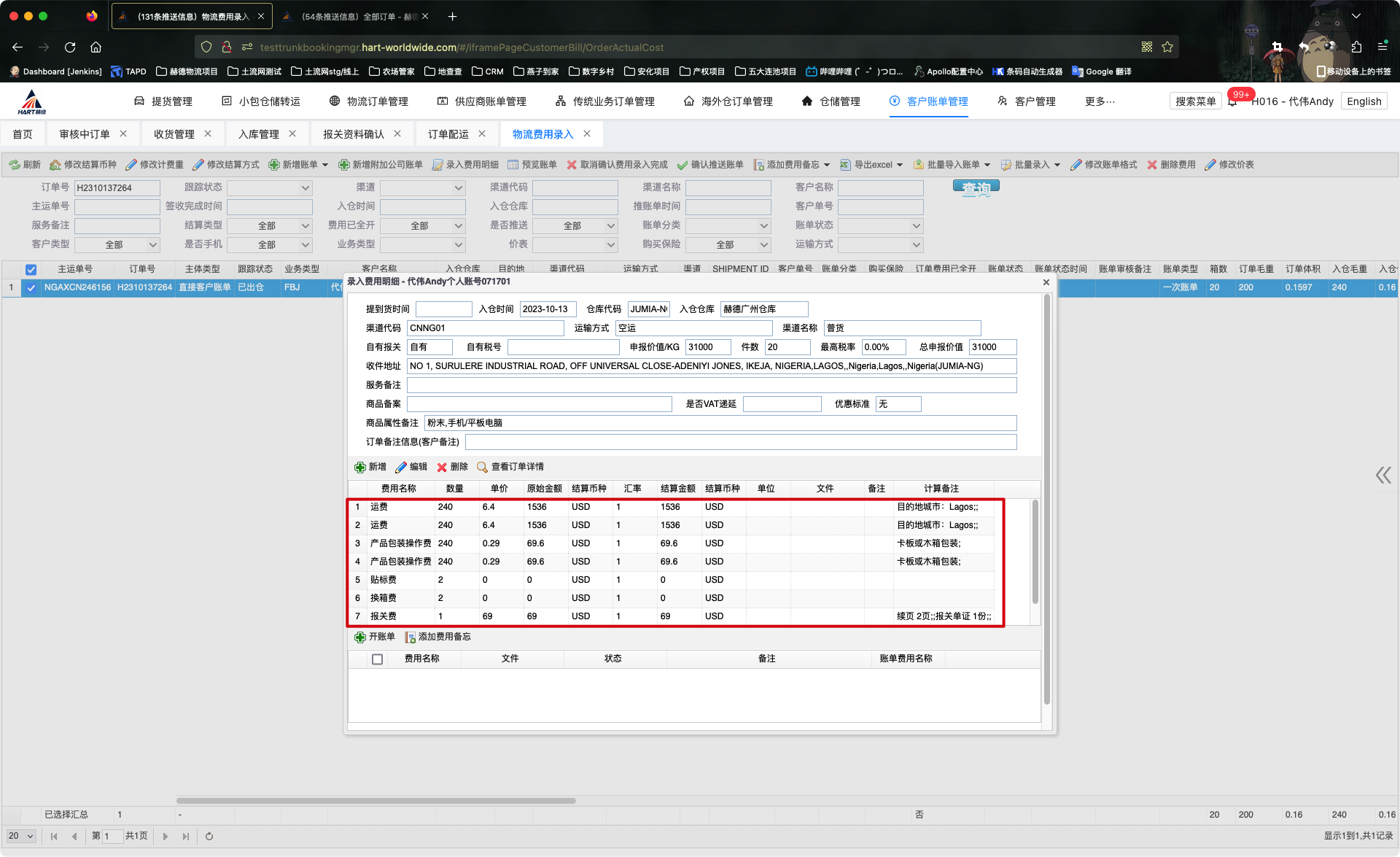Uncheck row 1 checkbox for NGAXCN246156
This screenshot has height=857, width=1400.
pos(31,288)
